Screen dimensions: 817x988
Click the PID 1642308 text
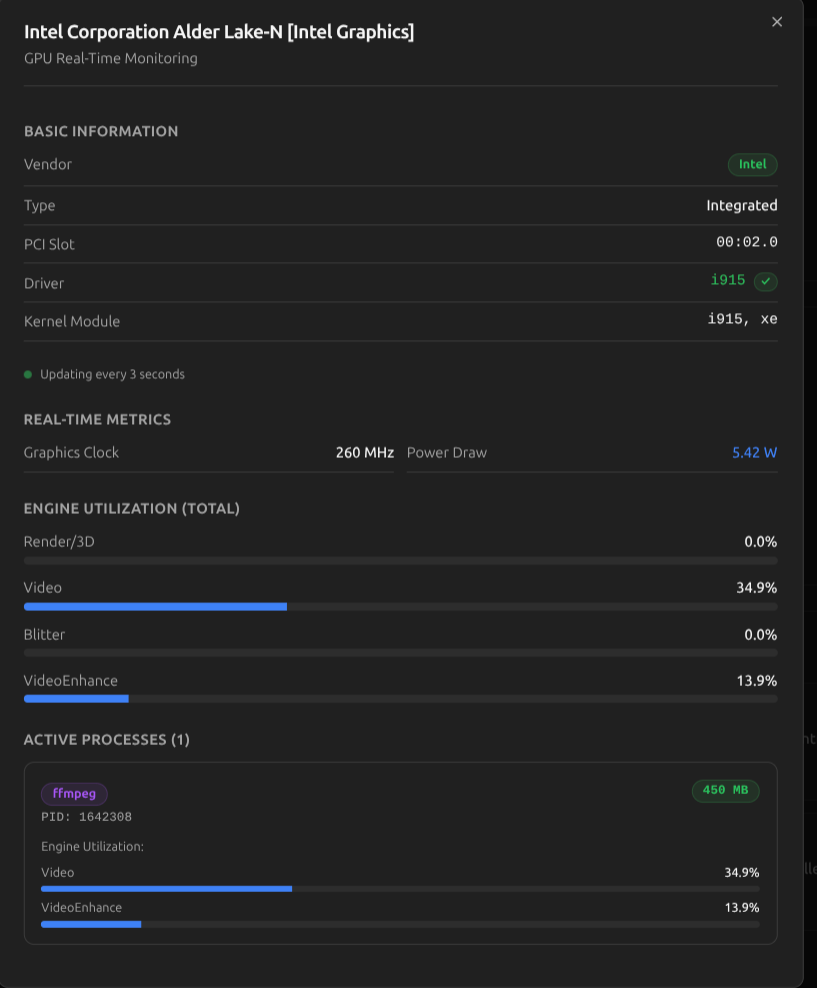click(x=86, y=817)
